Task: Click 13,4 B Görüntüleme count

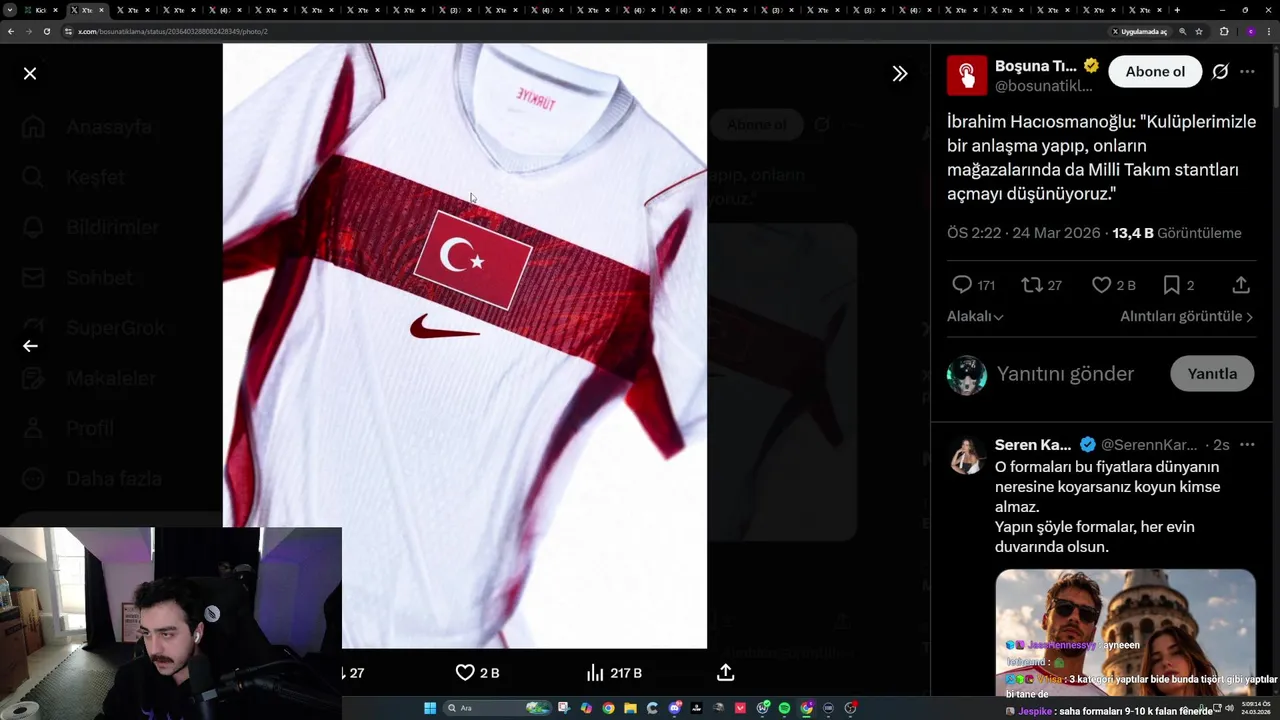Action: point(1177,233)
